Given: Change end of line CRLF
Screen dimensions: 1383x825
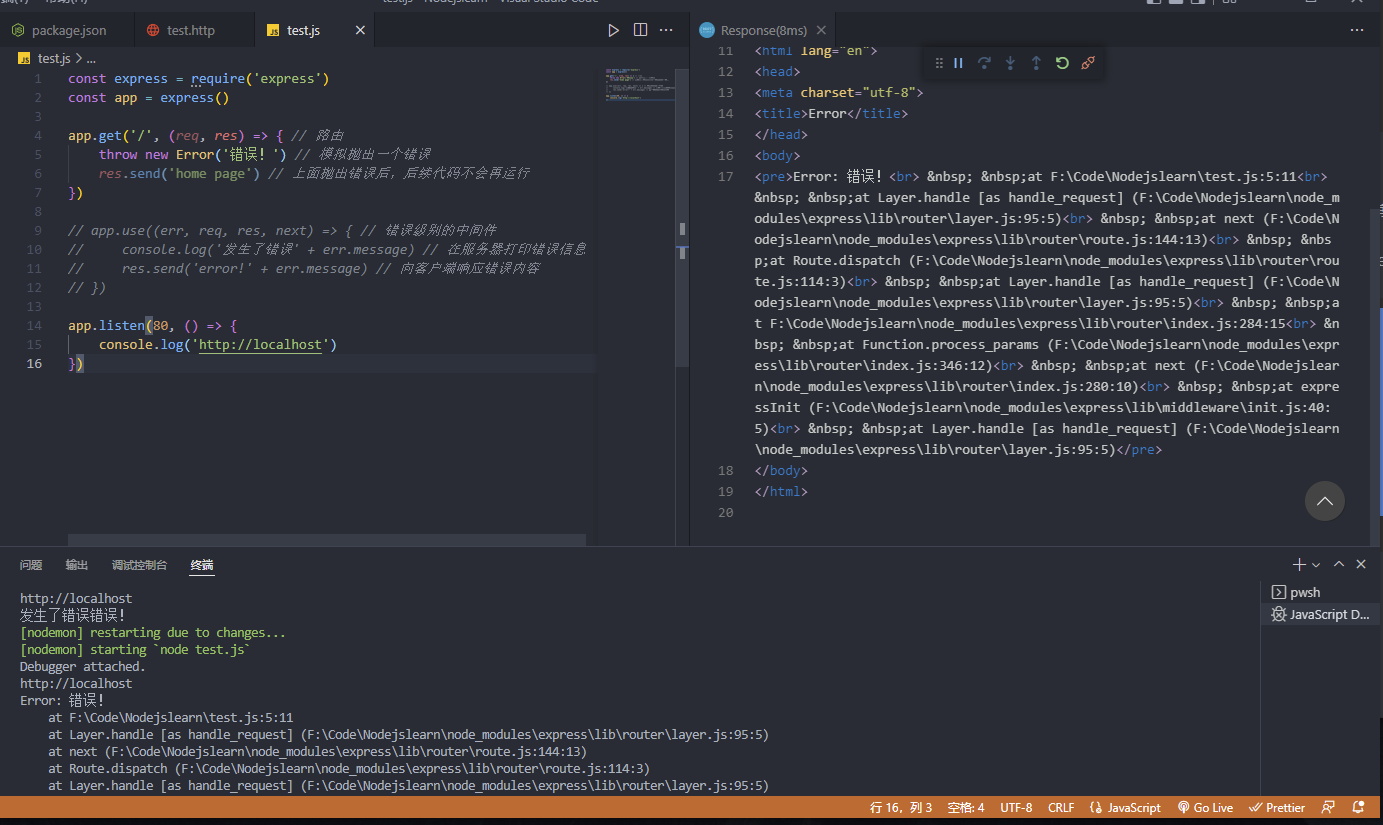Looking at the screenshot, I should pos(1061,808).
